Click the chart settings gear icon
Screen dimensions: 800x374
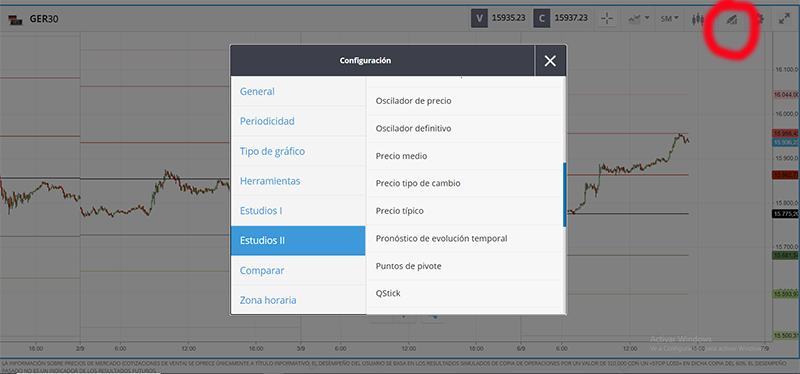click(x=761, y=19)
